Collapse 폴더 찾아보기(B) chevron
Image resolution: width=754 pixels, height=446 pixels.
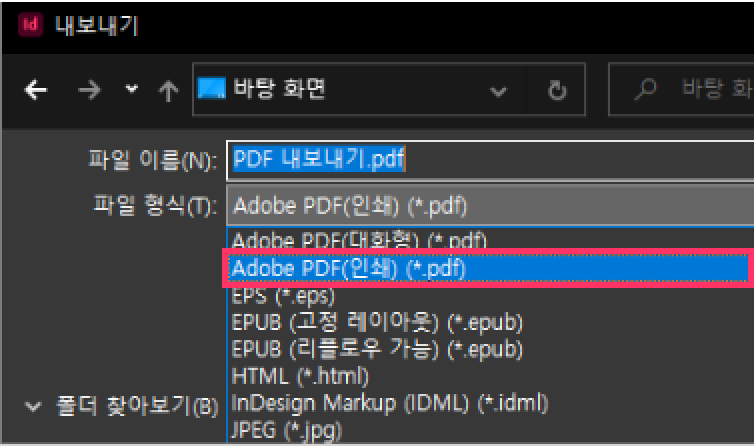click(x=33, y=407)
